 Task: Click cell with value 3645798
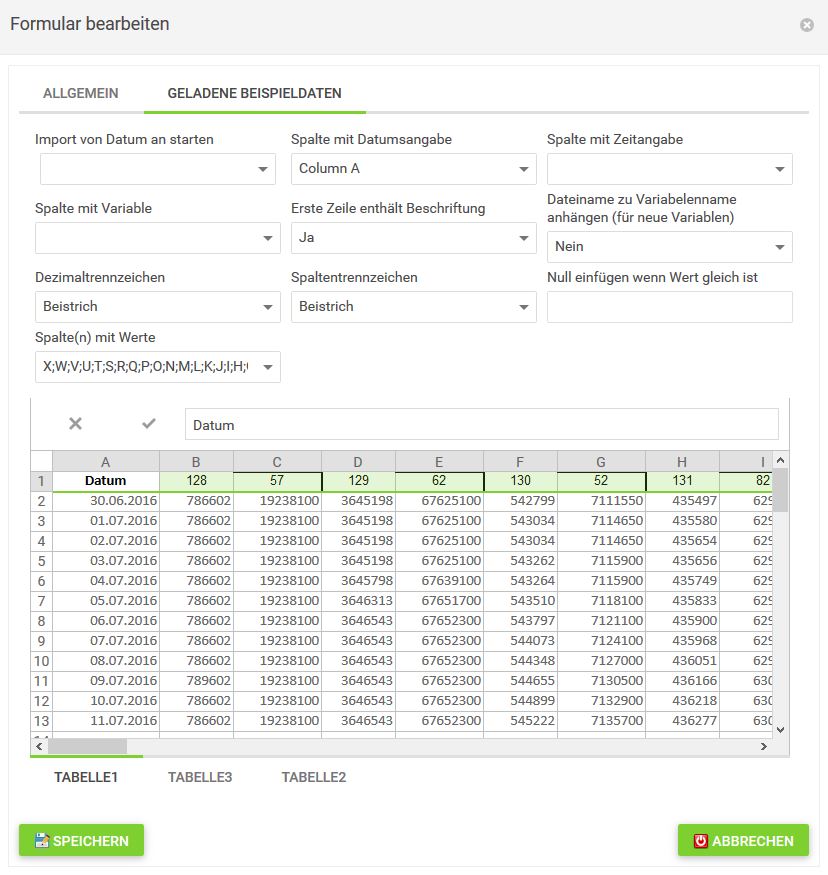tap(358, 581)
